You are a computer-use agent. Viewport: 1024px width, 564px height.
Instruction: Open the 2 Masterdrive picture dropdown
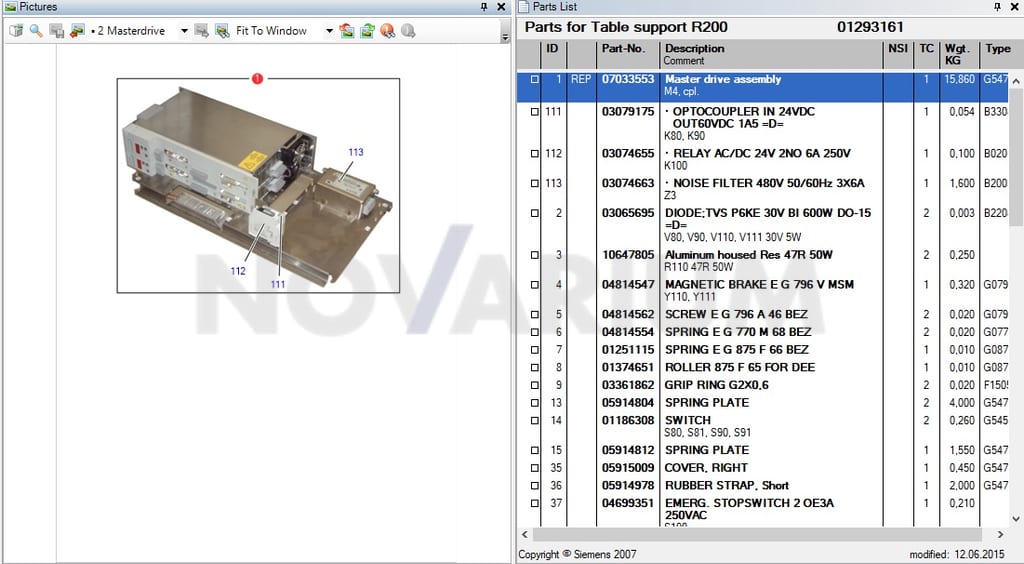click(184, 31)
